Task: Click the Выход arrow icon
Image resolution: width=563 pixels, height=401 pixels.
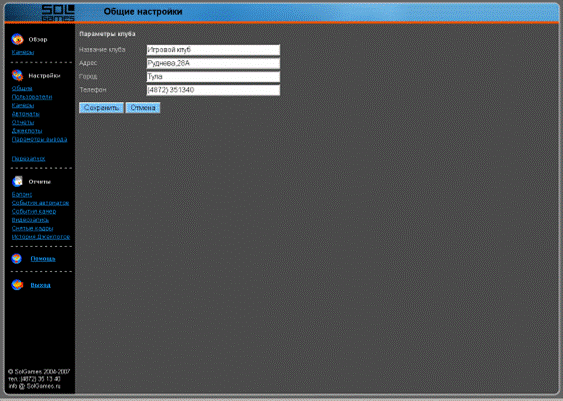Action: [17, 285]
